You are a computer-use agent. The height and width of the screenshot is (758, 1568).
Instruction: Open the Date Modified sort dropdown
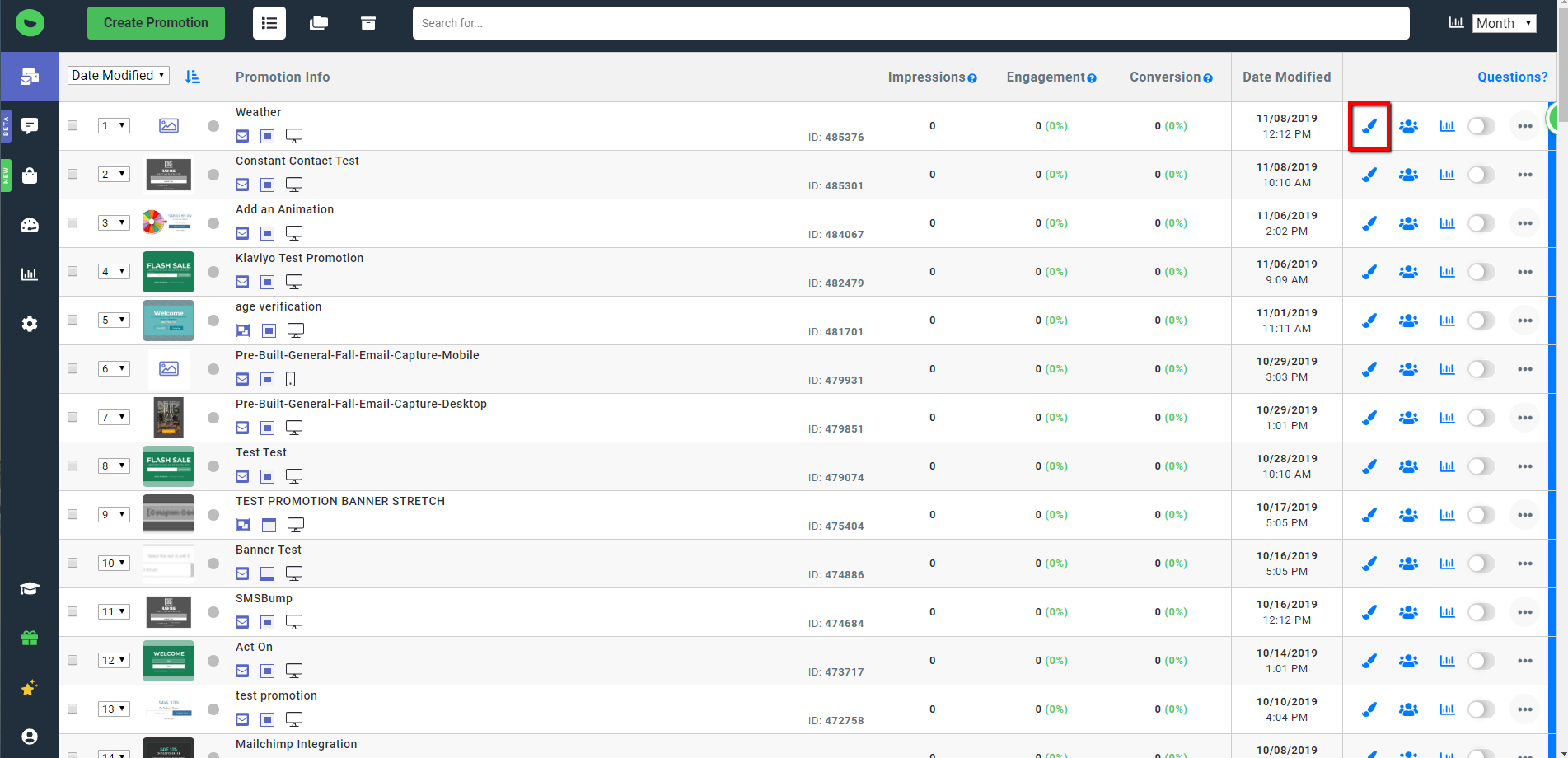click(x=118, y=76)
